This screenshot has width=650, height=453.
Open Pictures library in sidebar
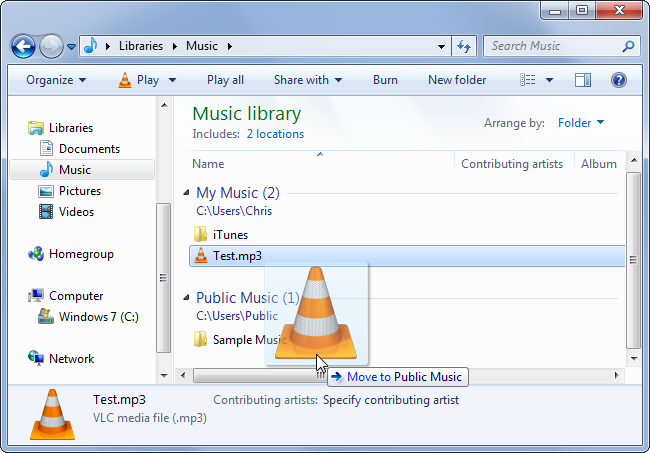pyautogui.click(x=80, y=191)
